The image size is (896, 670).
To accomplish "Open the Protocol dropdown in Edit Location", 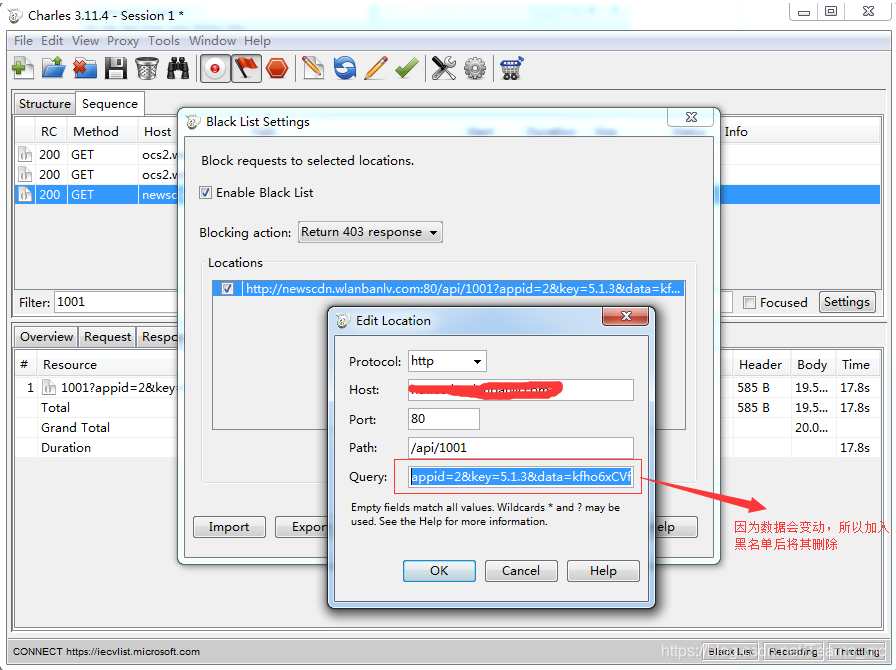I will pos(447,361).
